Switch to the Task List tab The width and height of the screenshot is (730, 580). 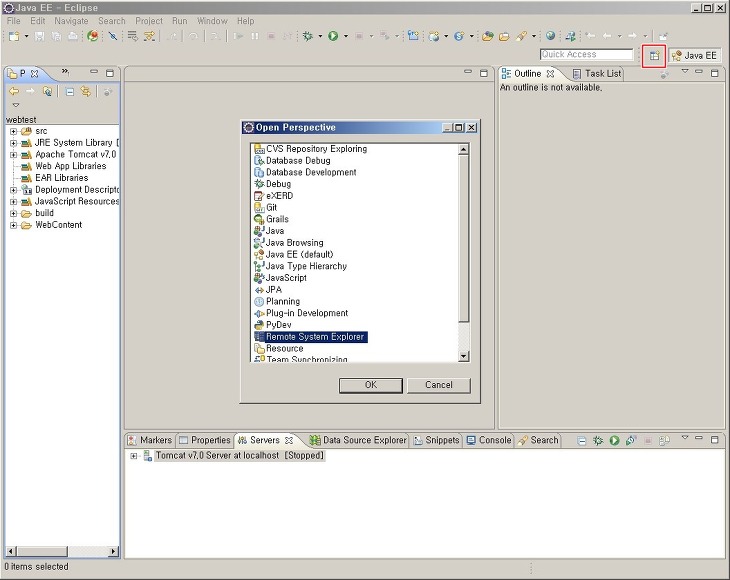(597, 74)
